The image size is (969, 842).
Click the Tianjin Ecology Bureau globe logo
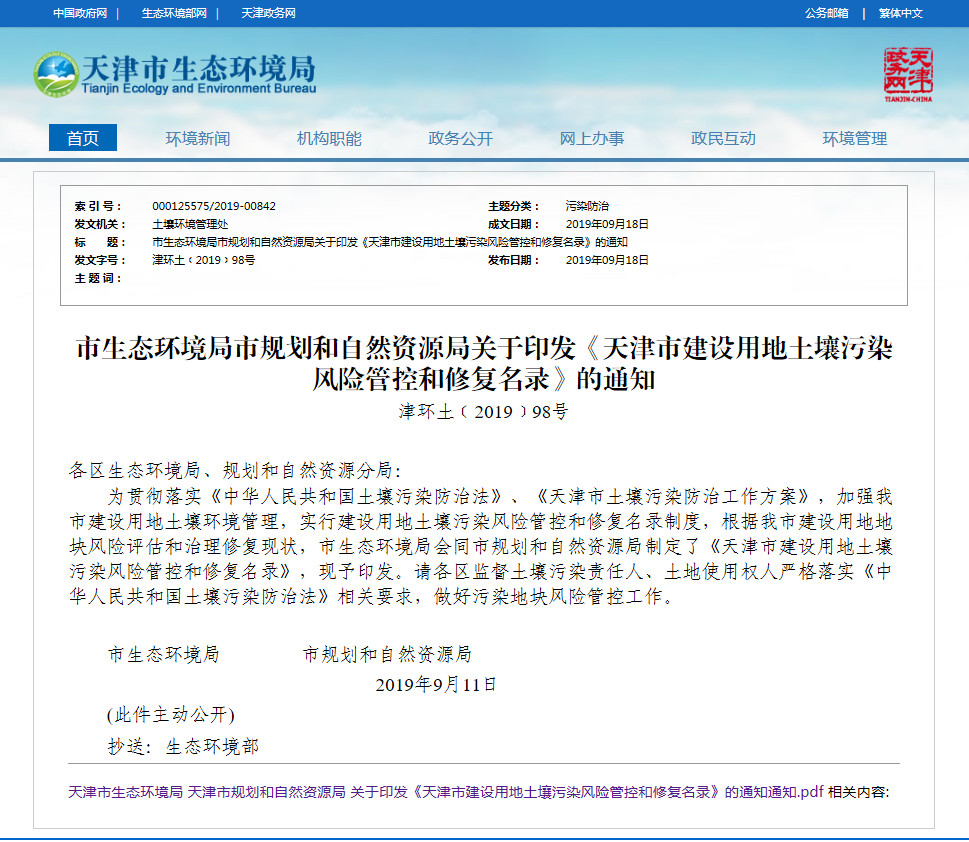[56, 74]
